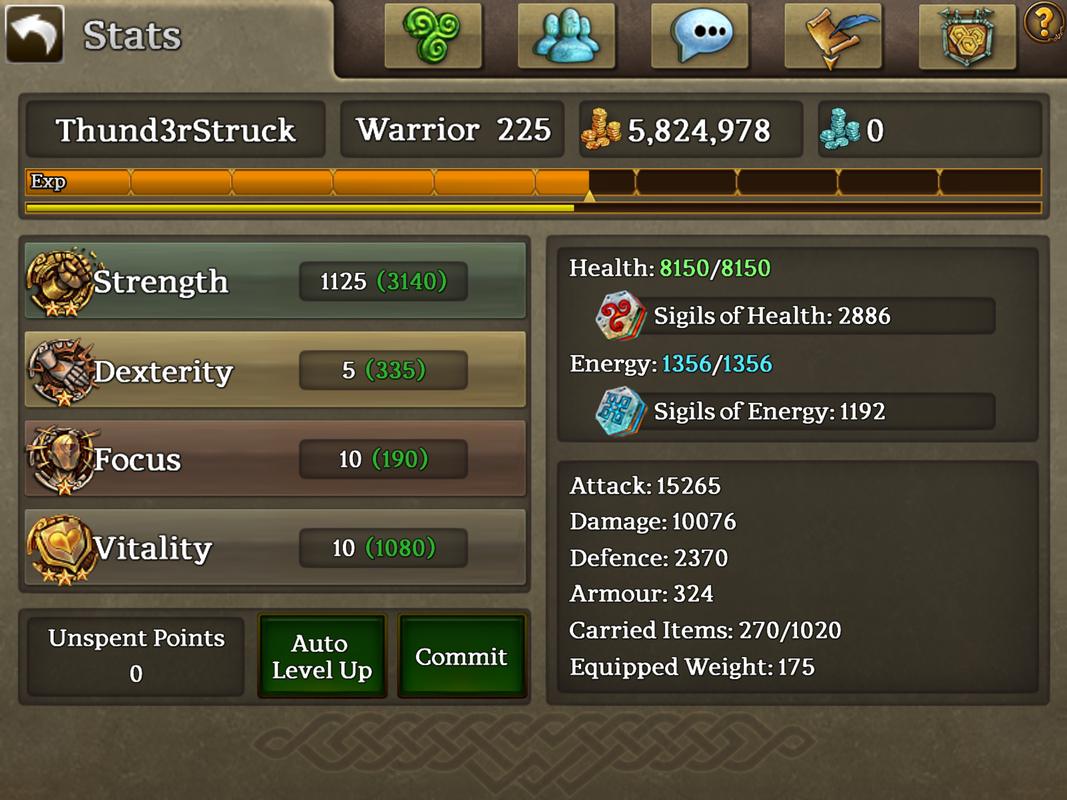Open the shield inventory icon
Viewport: 1067px width, 800px height.
(967, 35)
